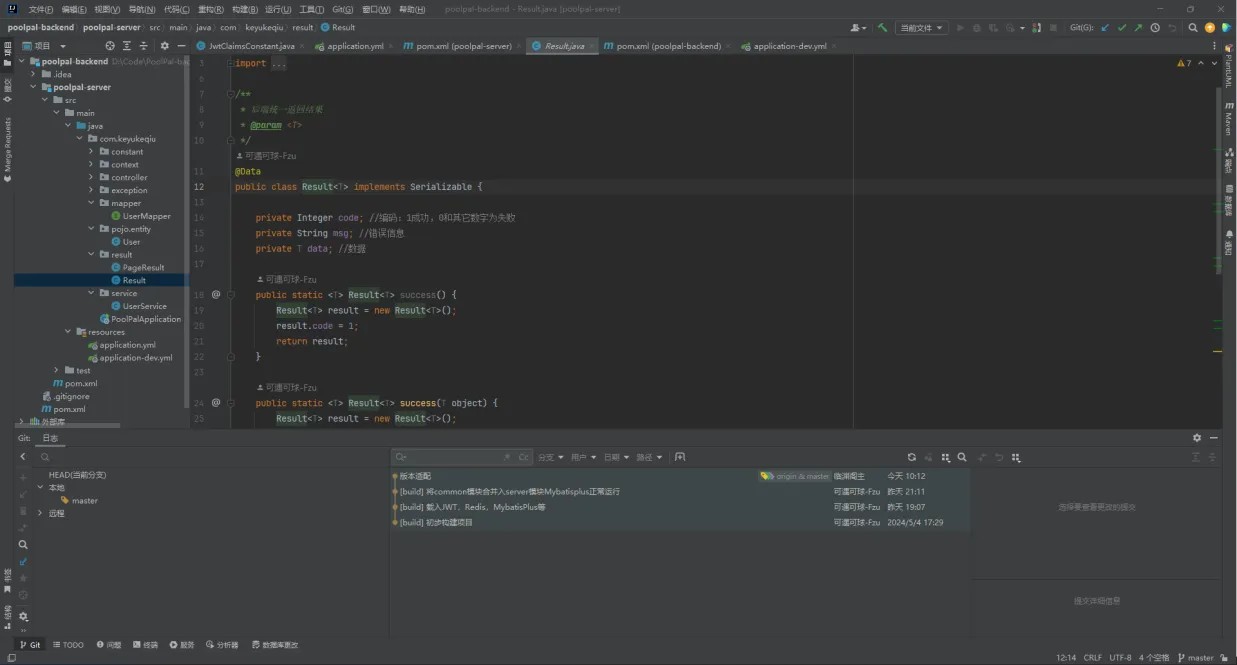Open Git history clock icon
The height and width of the screenshot is (665, 1237).
(x=1155, y=28)
